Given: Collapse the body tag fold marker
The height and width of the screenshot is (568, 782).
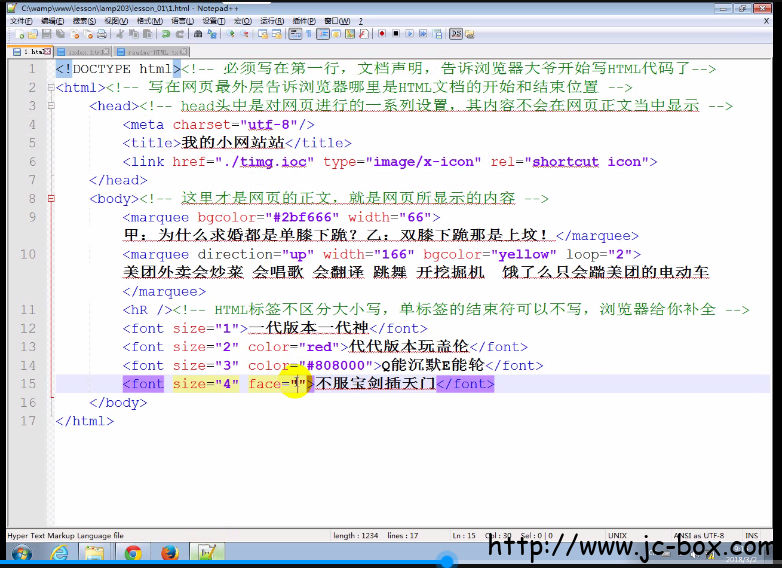Looking at the screenshot, I should (50, 199).
